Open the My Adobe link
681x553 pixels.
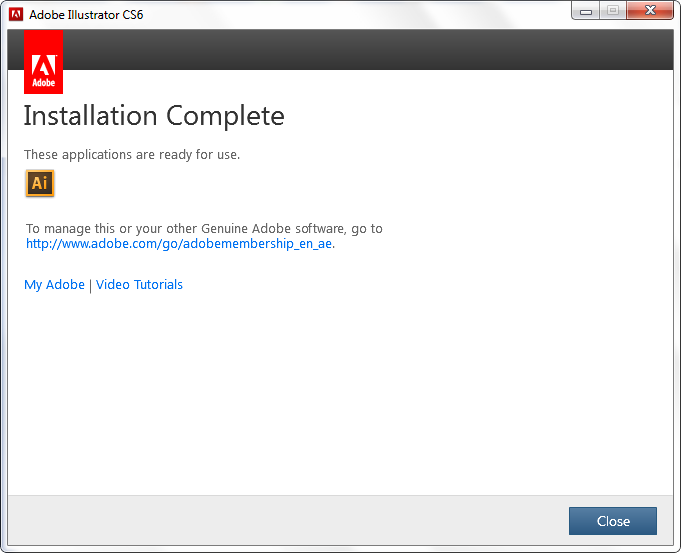click(x=54, y=285)
